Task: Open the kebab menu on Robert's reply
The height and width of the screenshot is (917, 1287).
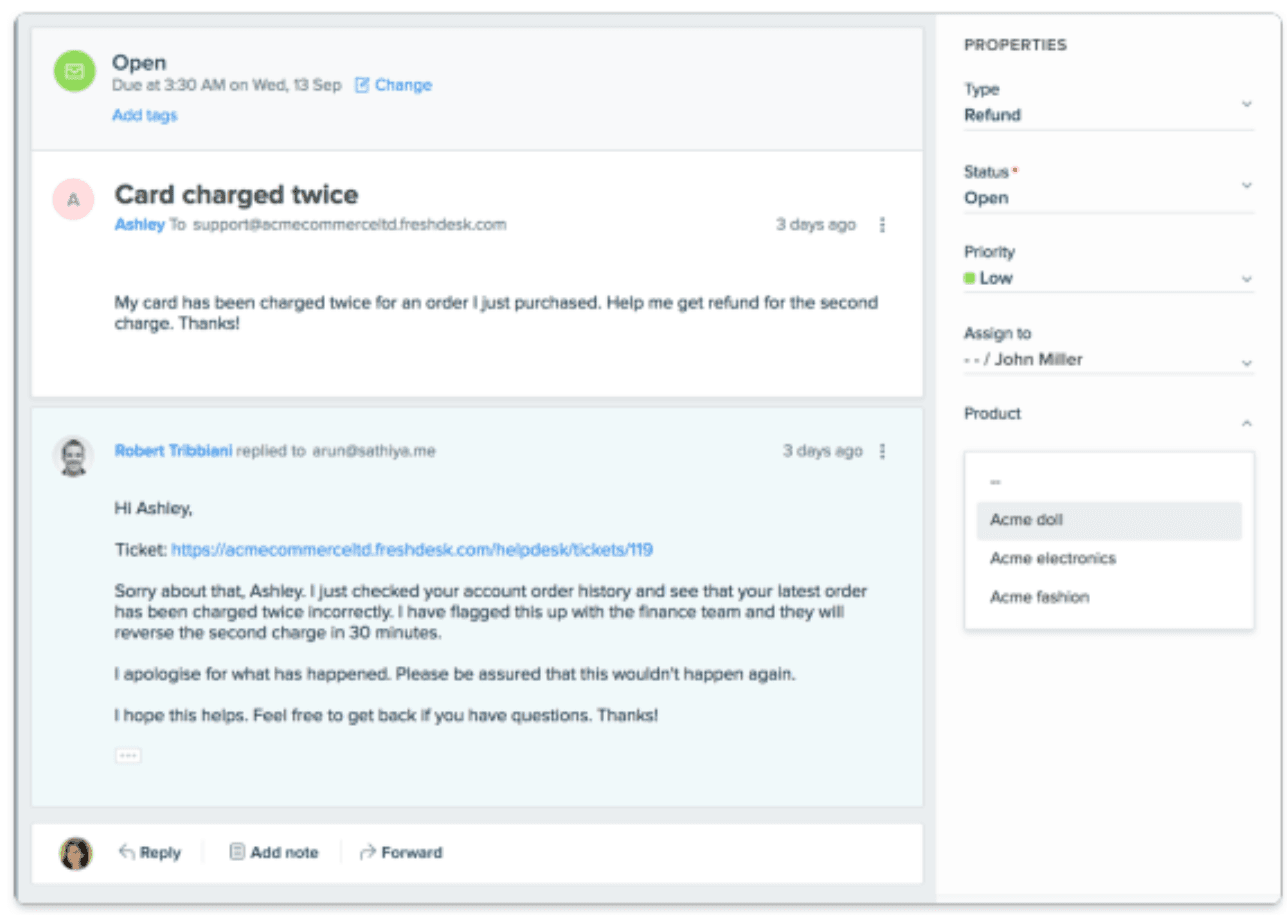Action: point(882,451)
